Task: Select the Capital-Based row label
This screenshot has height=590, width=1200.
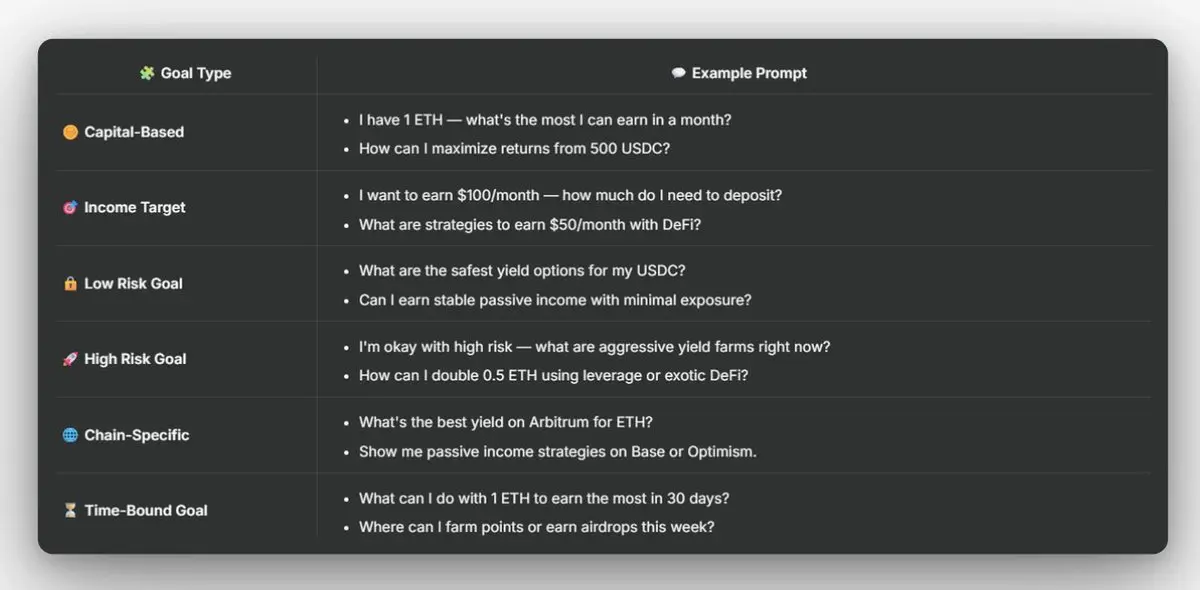Action: point(134,132)
